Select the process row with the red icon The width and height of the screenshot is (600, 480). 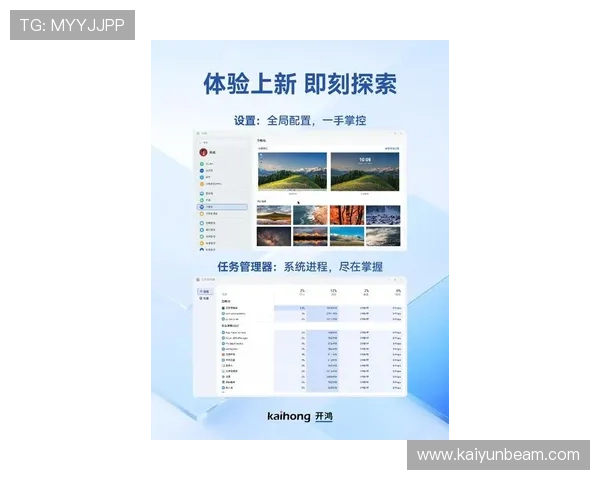pyautogui.click(x=312, y=354)
